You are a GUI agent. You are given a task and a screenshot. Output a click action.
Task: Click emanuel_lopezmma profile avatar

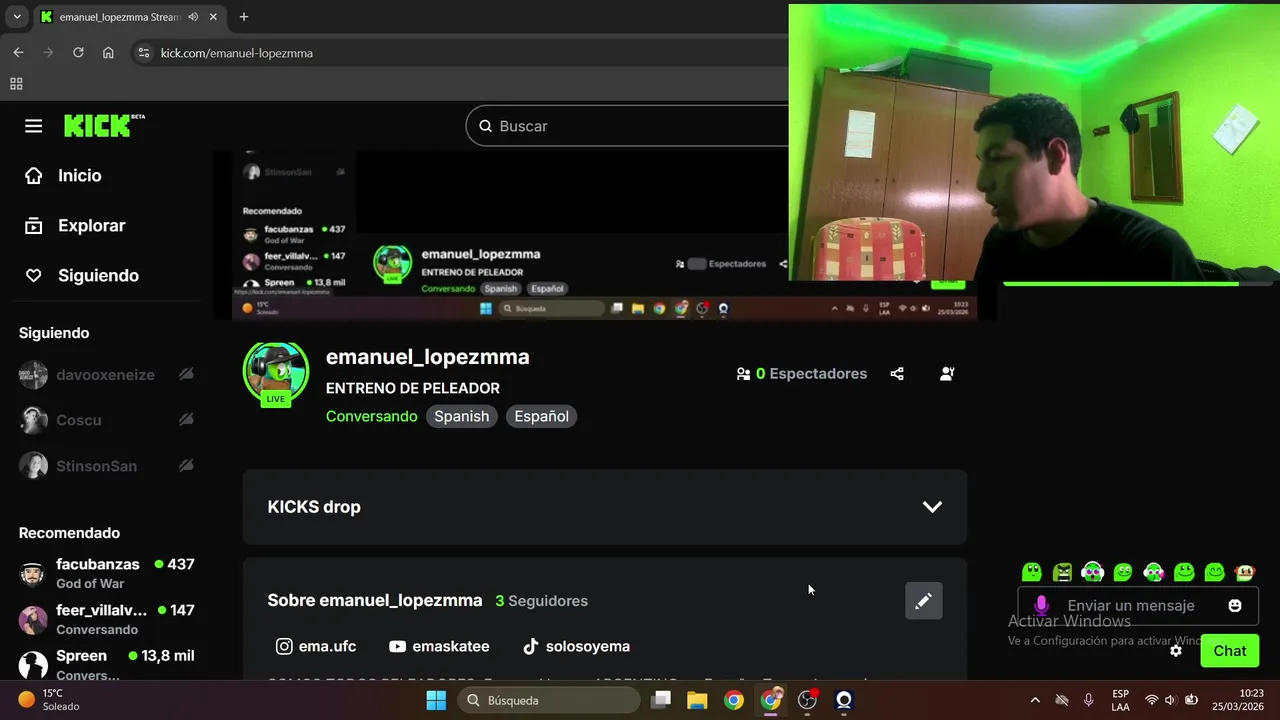point(275,373)
